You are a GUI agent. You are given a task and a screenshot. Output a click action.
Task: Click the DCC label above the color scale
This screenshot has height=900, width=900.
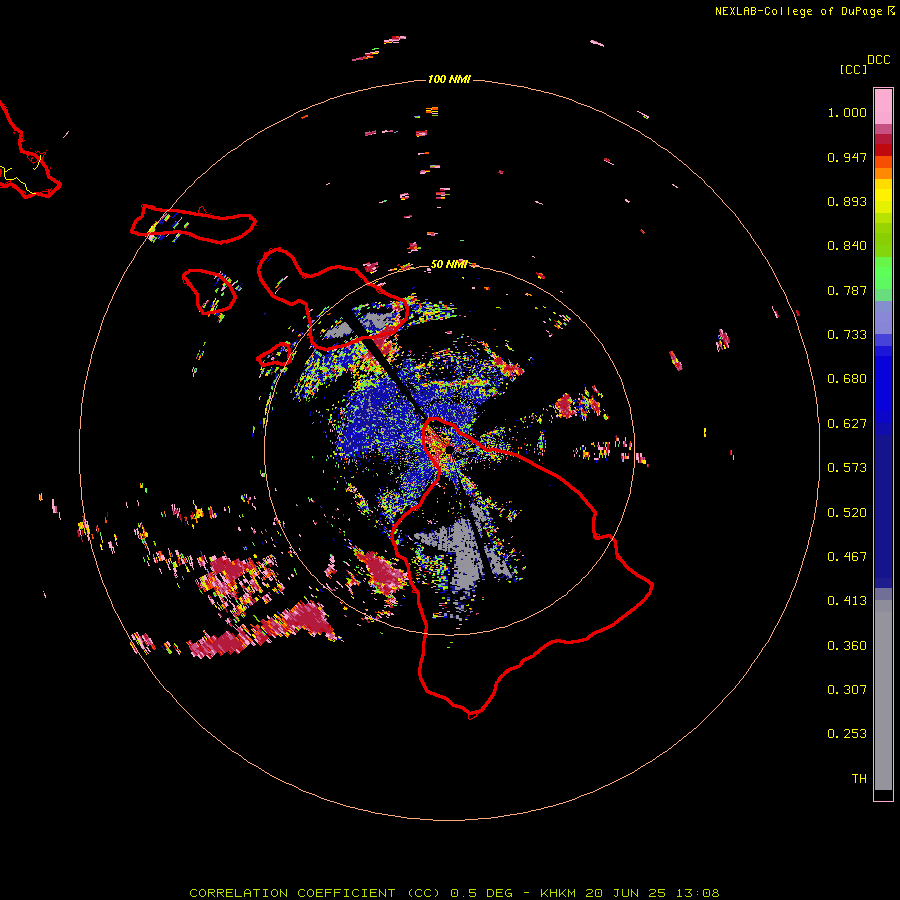tap(878, 60)
